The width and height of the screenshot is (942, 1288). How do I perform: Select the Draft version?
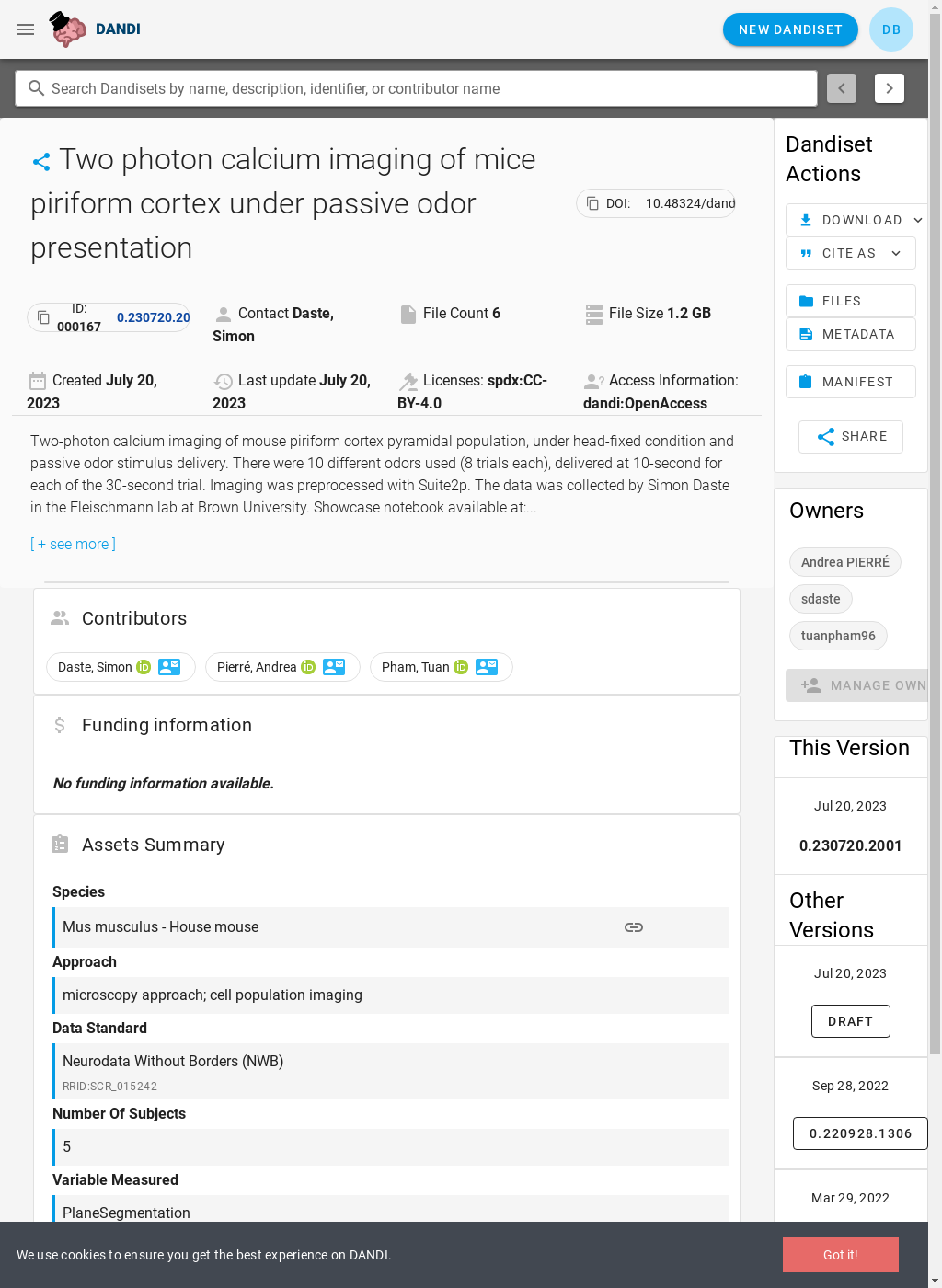tap(850, 1021)
